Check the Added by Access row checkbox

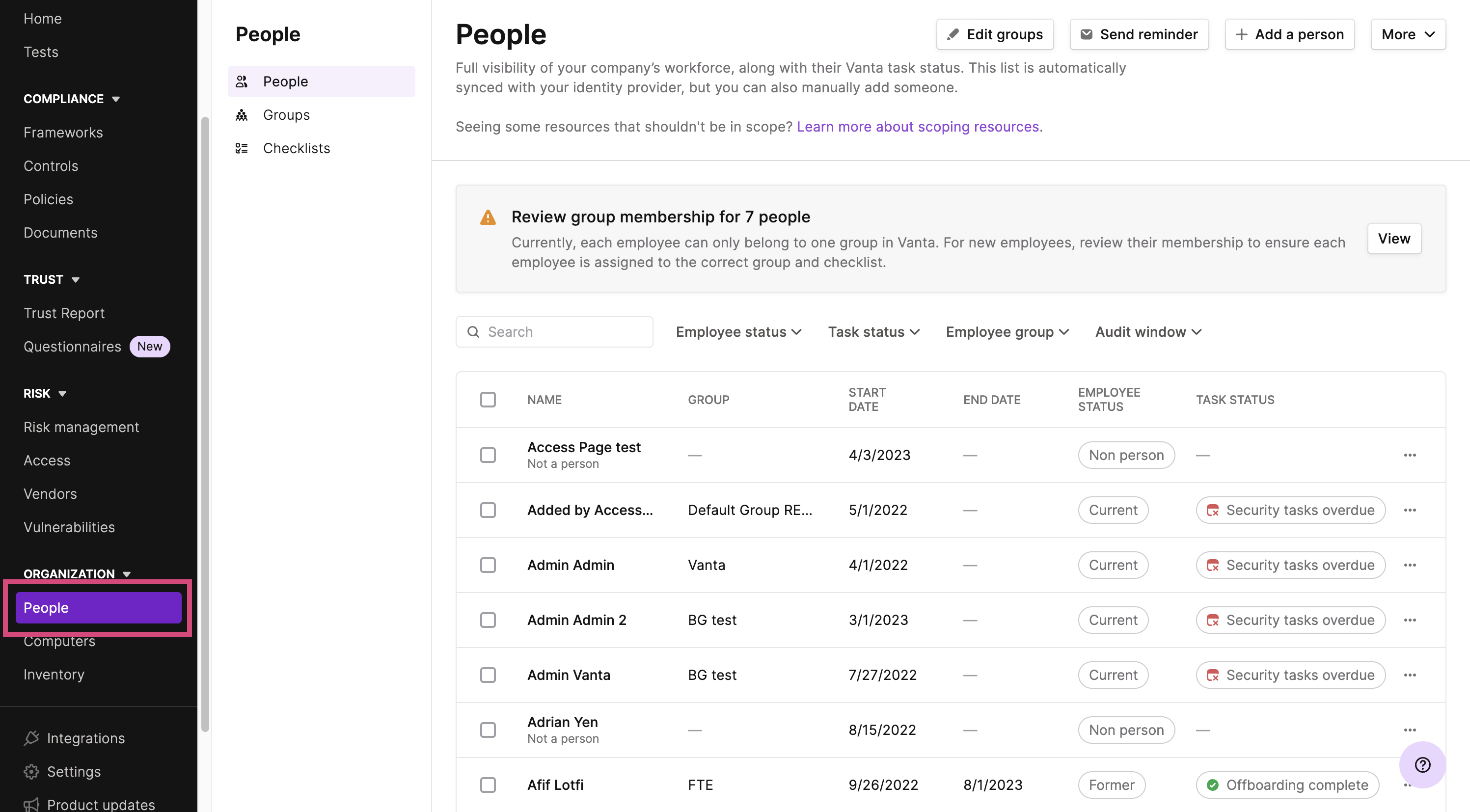[488, 510]
